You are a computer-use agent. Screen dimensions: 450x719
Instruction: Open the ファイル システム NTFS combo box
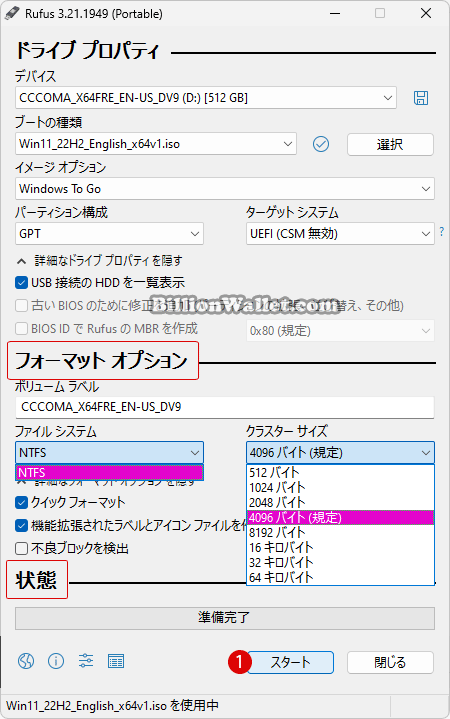point(109,453)
